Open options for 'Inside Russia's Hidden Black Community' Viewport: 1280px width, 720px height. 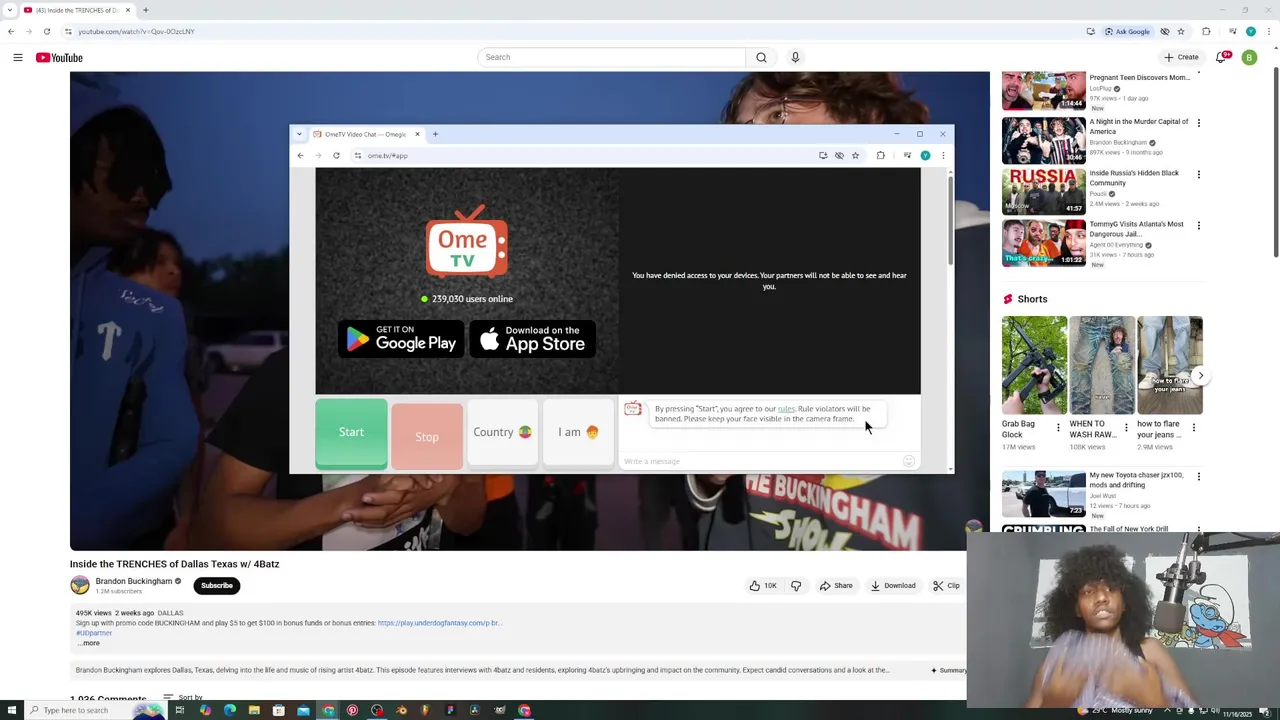(x=1198, y=174)
